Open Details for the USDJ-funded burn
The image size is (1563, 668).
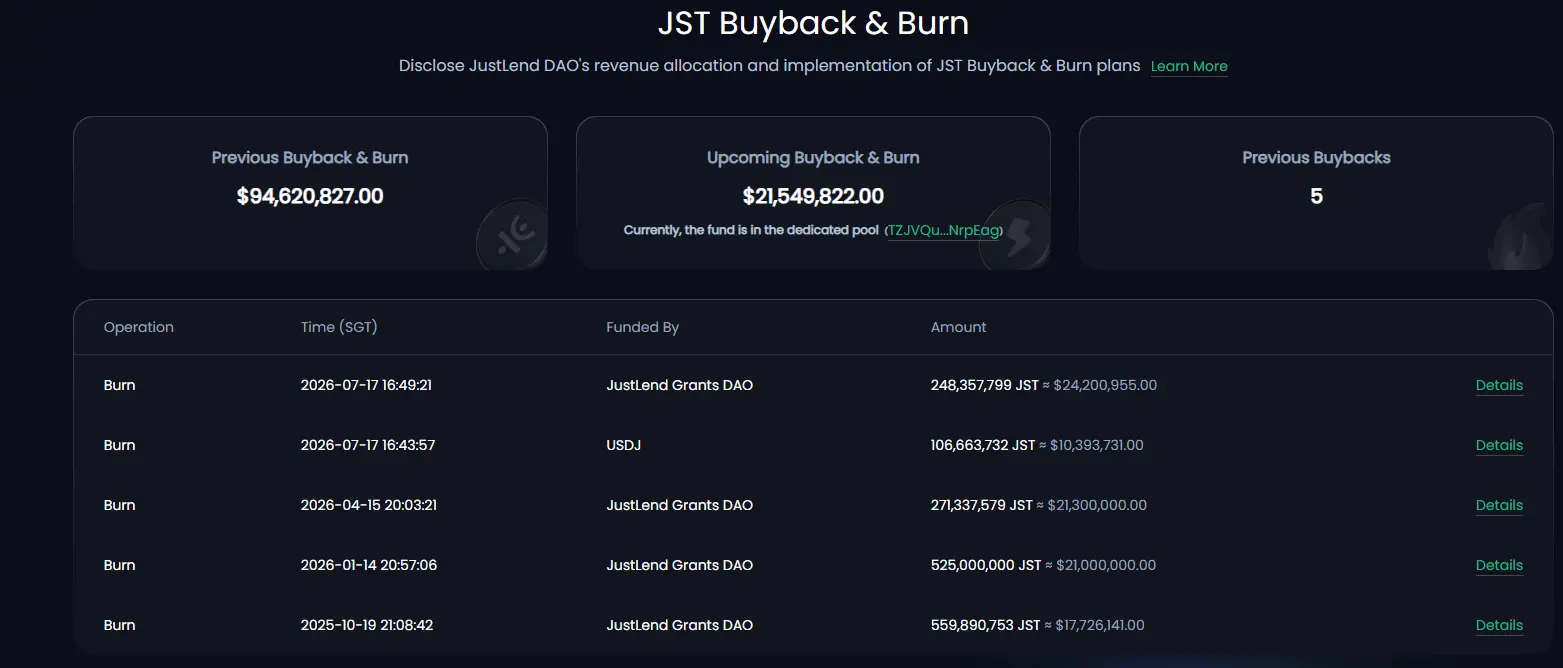pyautogui.click(x=1499, y=445)
